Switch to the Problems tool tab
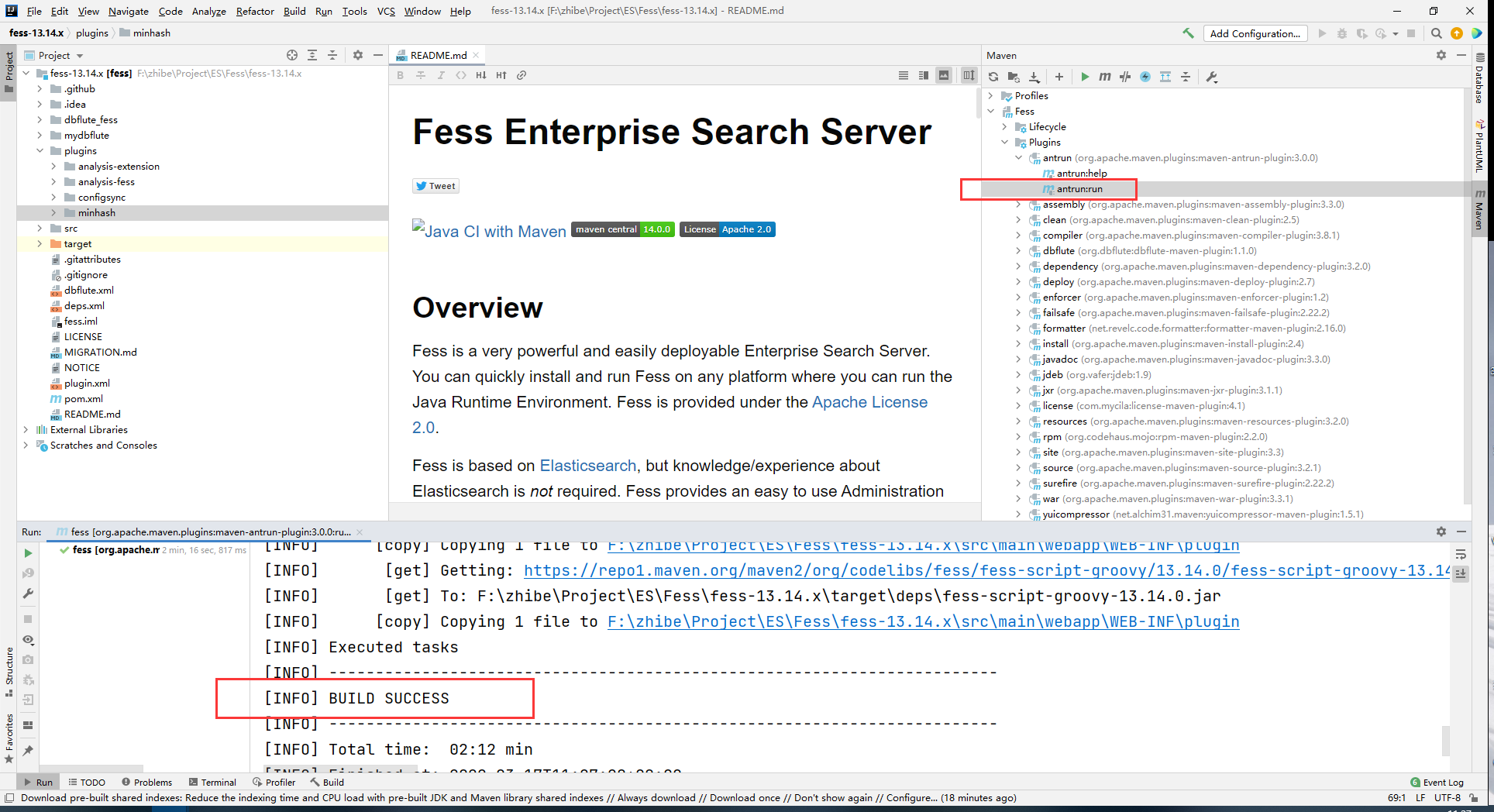The height and width of the screenshot is (812, 1494). point(146,783)
